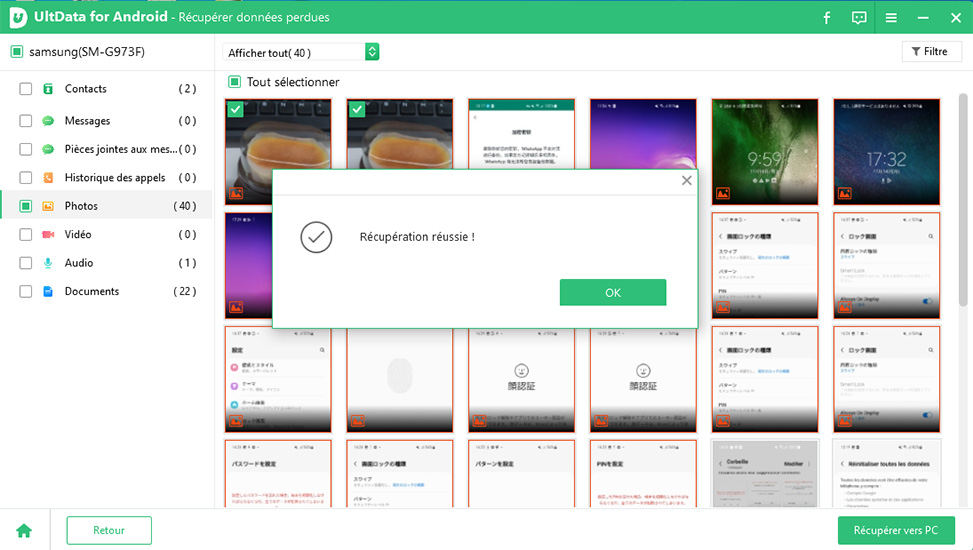The image size is (973, 550).
Task: Tick the Pièces jointes checkbox
Action: click(x=25, y=149)
